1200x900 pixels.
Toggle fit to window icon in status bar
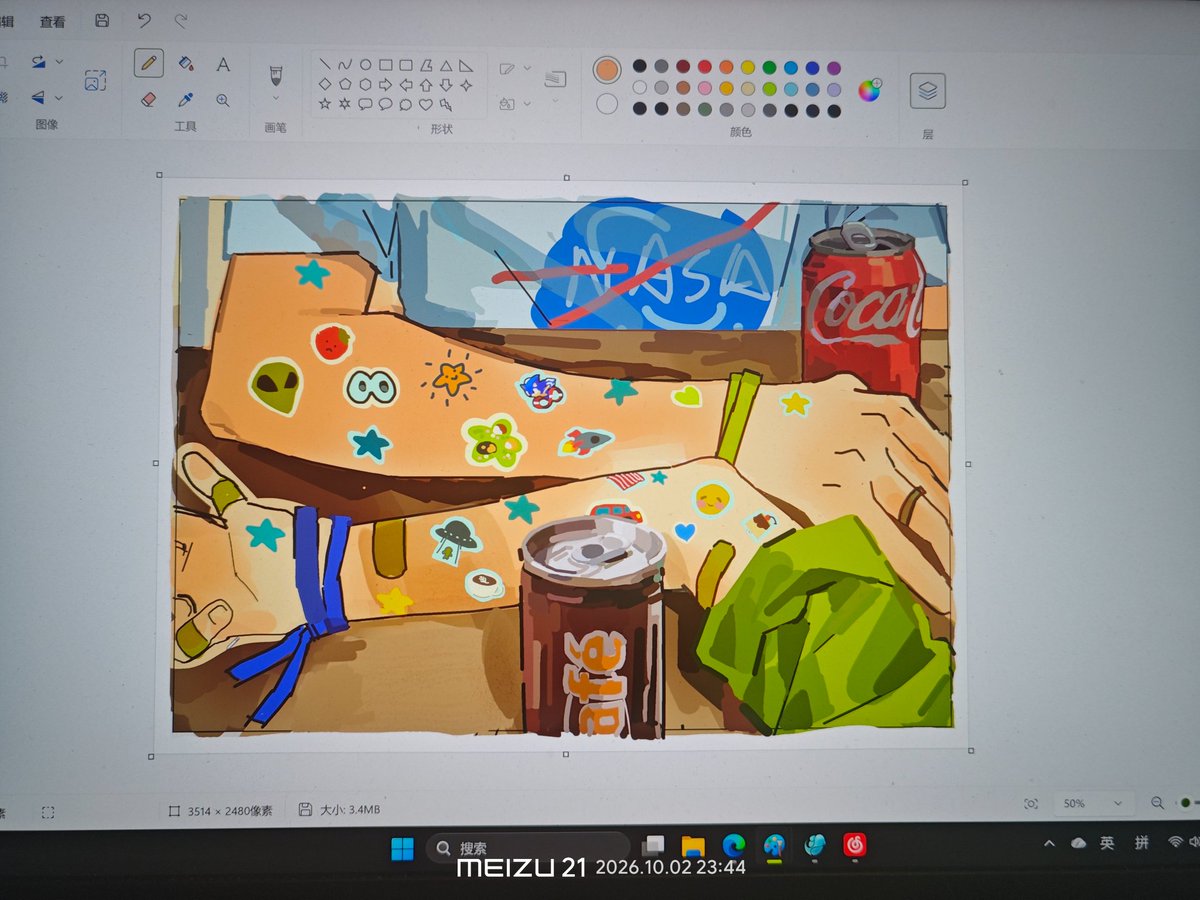[1031, 804]
